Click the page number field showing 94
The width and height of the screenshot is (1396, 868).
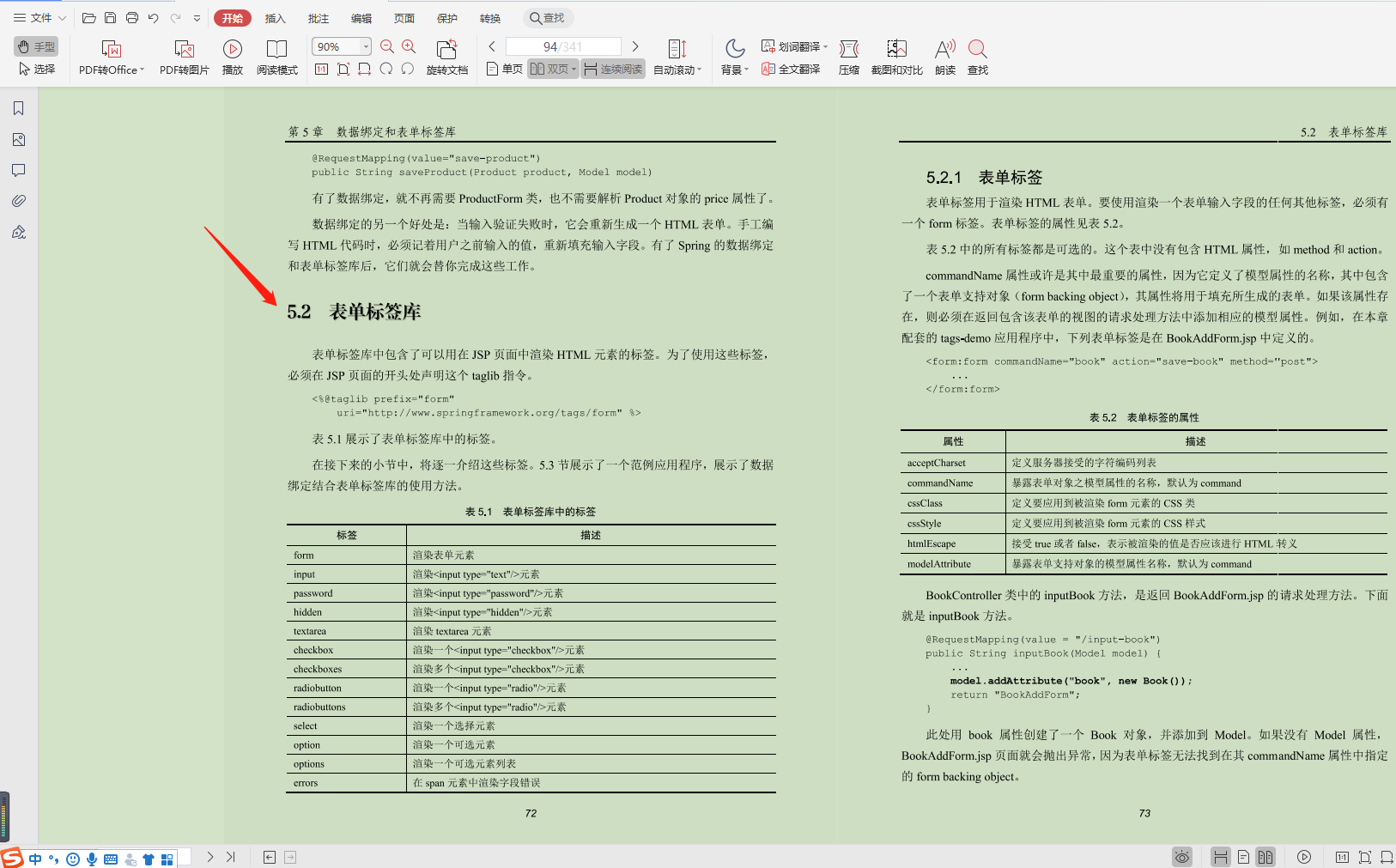(x=563, y=46)
